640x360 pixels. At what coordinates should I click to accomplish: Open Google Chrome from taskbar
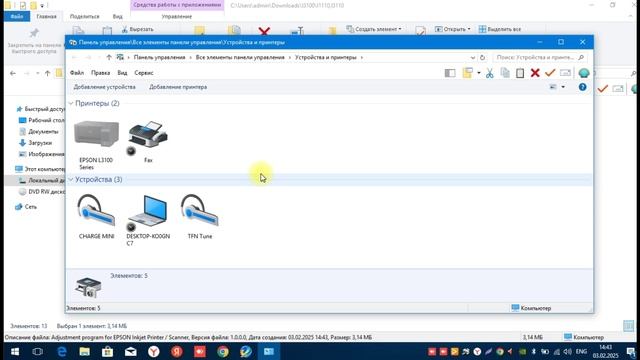223,351
